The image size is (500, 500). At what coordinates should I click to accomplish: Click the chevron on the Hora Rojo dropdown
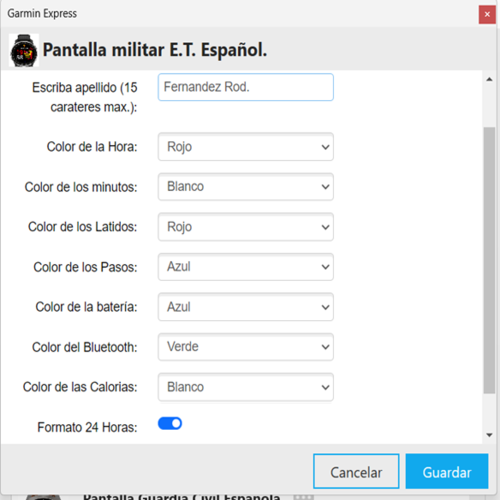[x=325, y=147]
